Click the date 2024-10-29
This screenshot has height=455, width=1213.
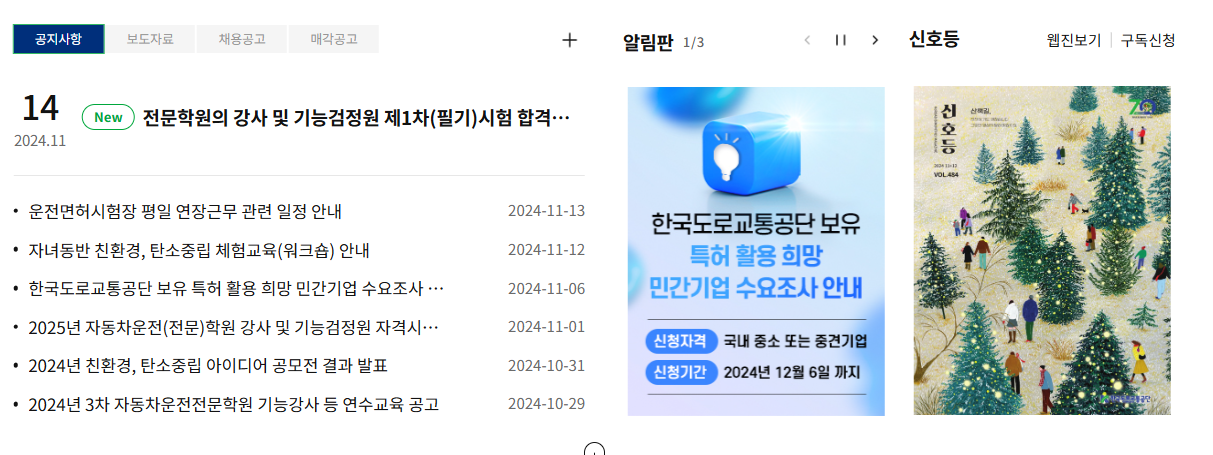(546, 404)
